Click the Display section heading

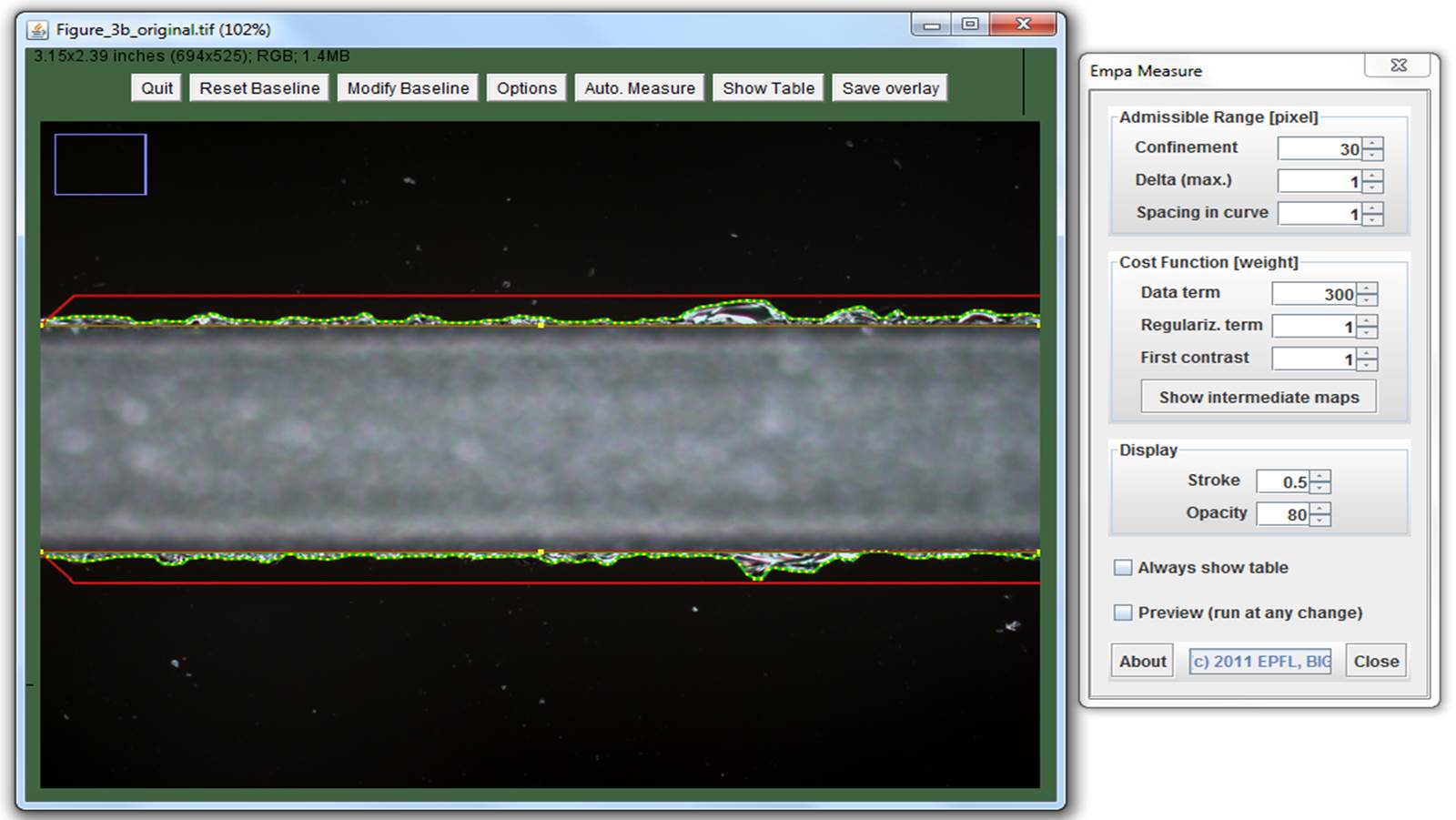[1148, 450]
